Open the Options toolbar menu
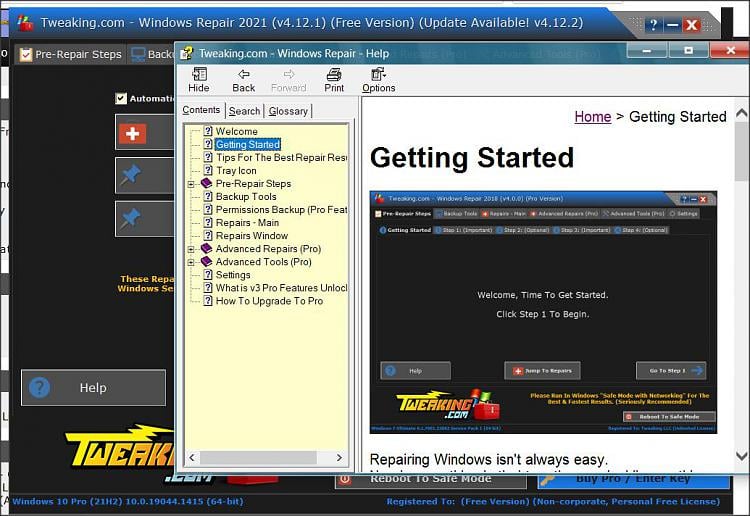This screenshot has height=516, width=750. point(378,79)
